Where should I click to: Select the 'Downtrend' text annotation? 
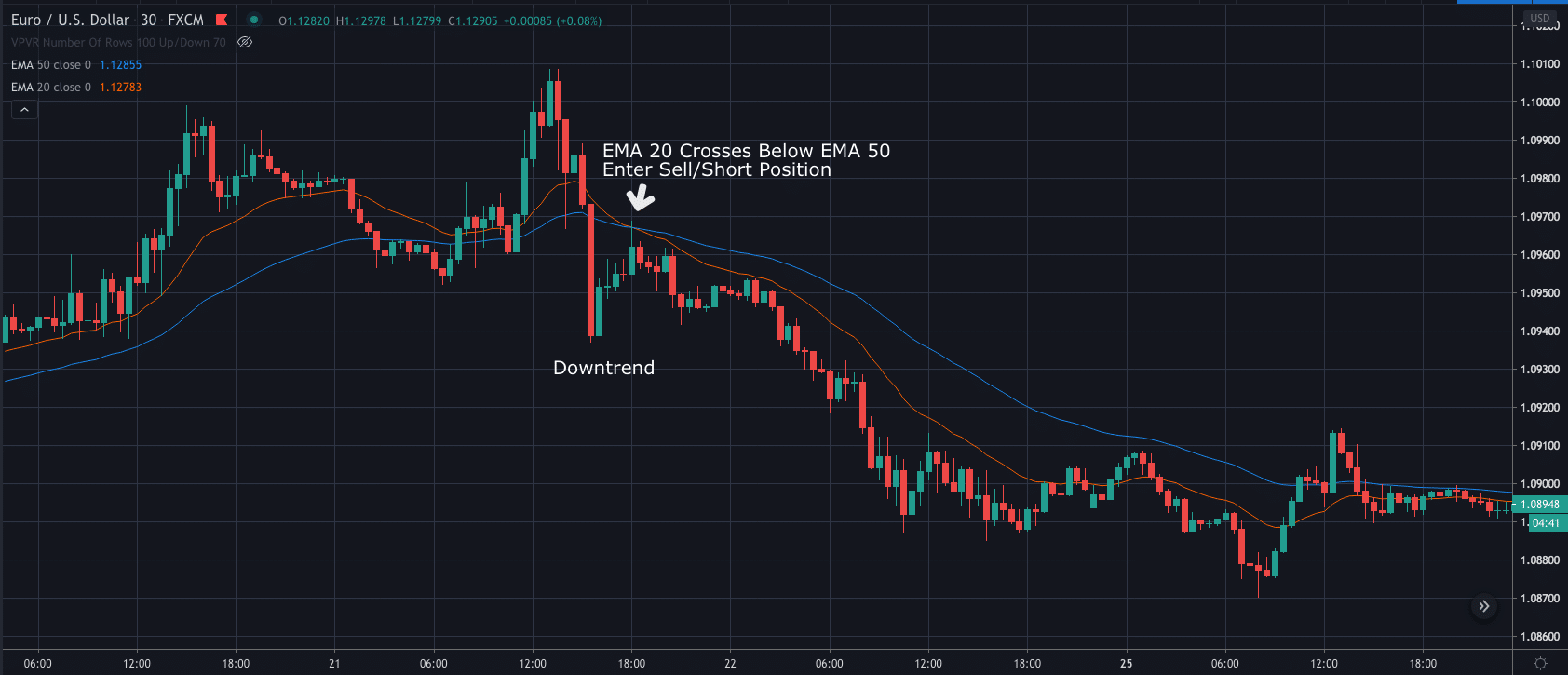pyautogui.click(x=603, y=368)
